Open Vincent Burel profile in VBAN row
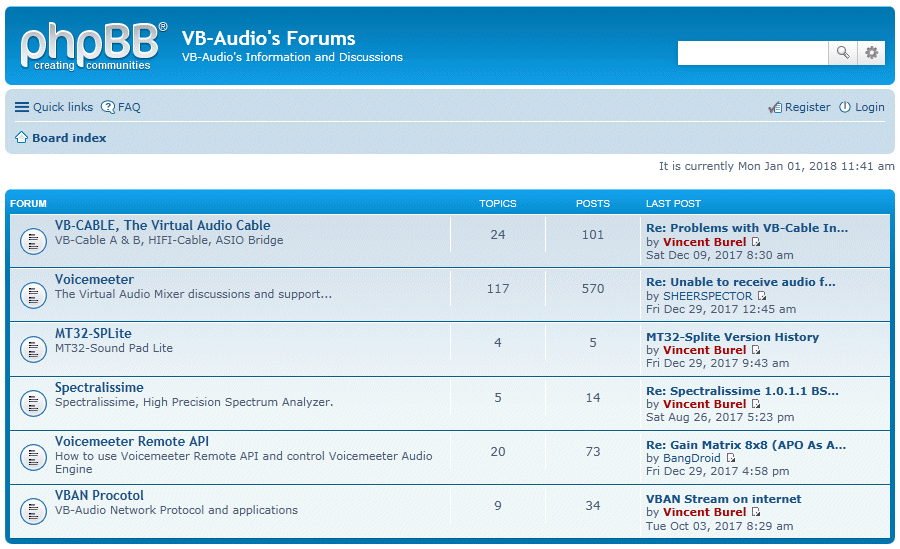The image size is (900, 549). pyautogui.click(x=704, y=512)
